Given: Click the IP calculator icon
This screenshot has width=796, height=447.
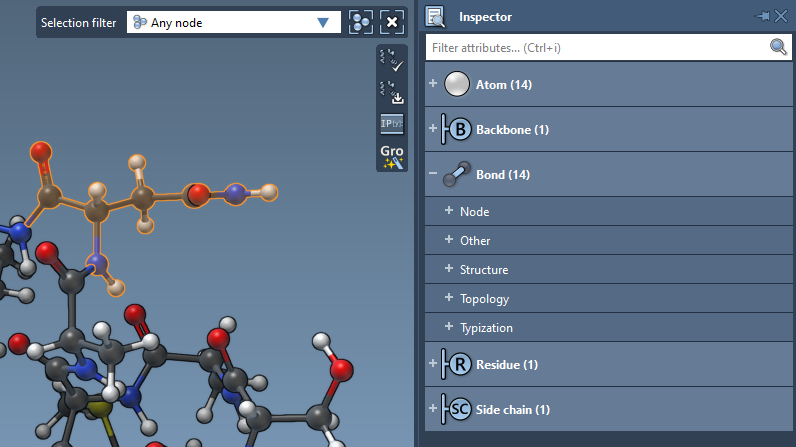Looking at the screenshot, I should click(x=391, y=123).
